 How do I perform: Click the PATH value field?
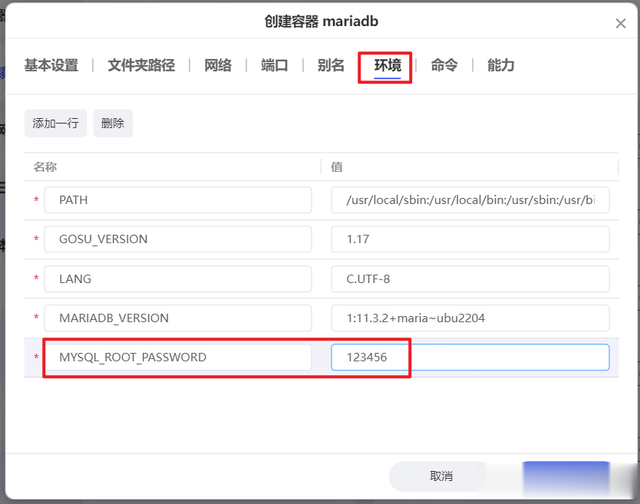pos(470,200)
